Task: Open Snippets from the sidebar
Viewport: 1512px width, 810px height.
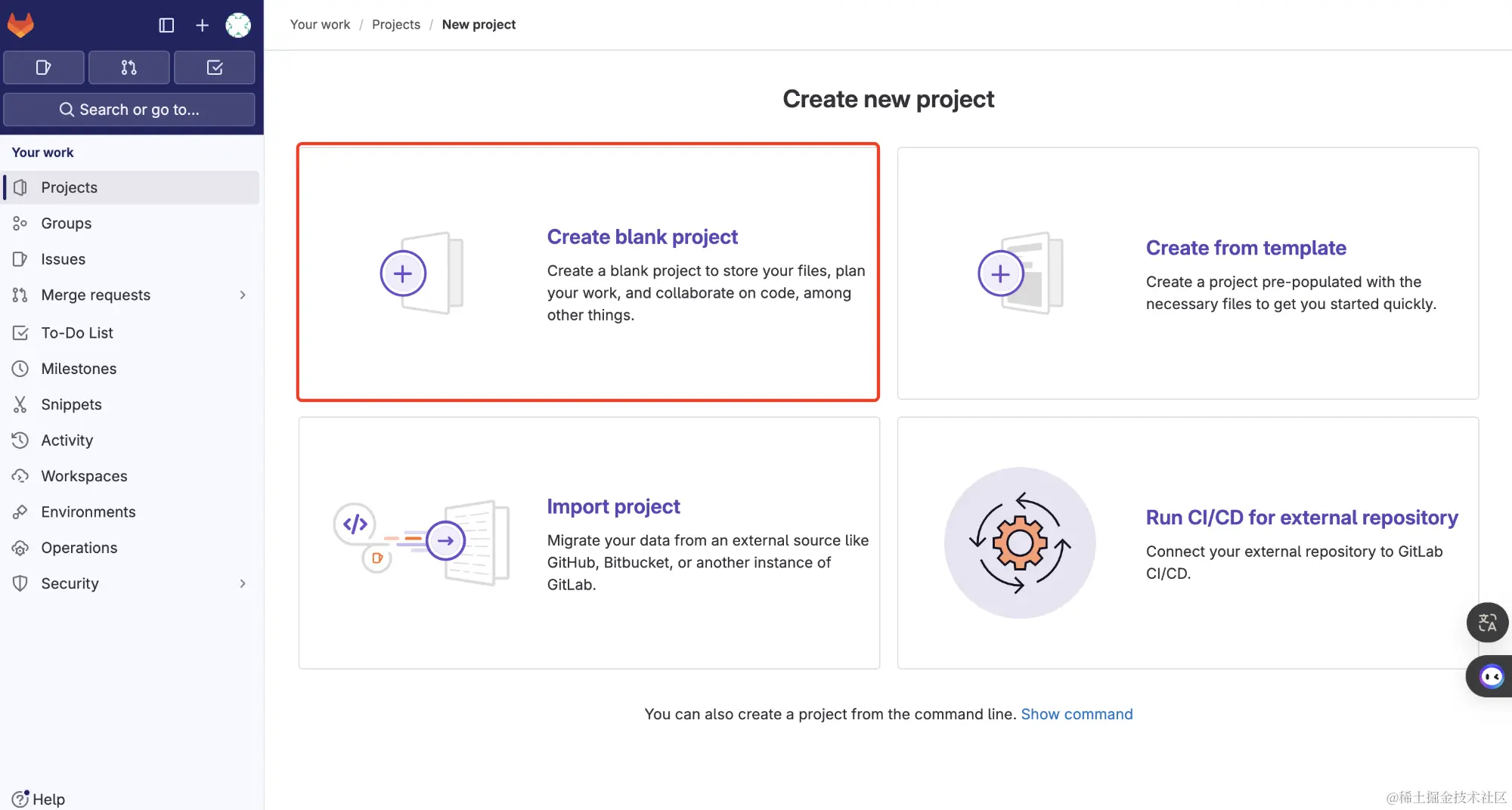Action: click(x=71, y=404)
